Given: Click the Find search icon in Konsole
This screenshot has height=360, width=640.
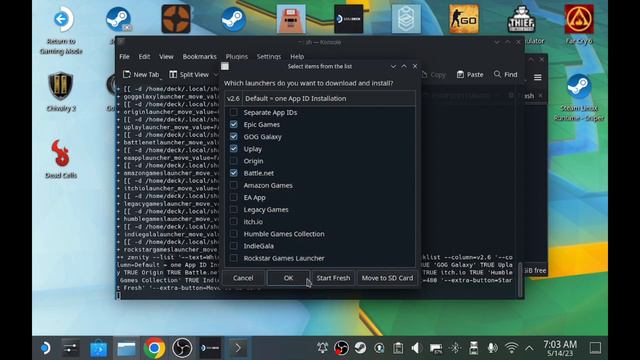Looking at the screenshot, I should (505, 74).
